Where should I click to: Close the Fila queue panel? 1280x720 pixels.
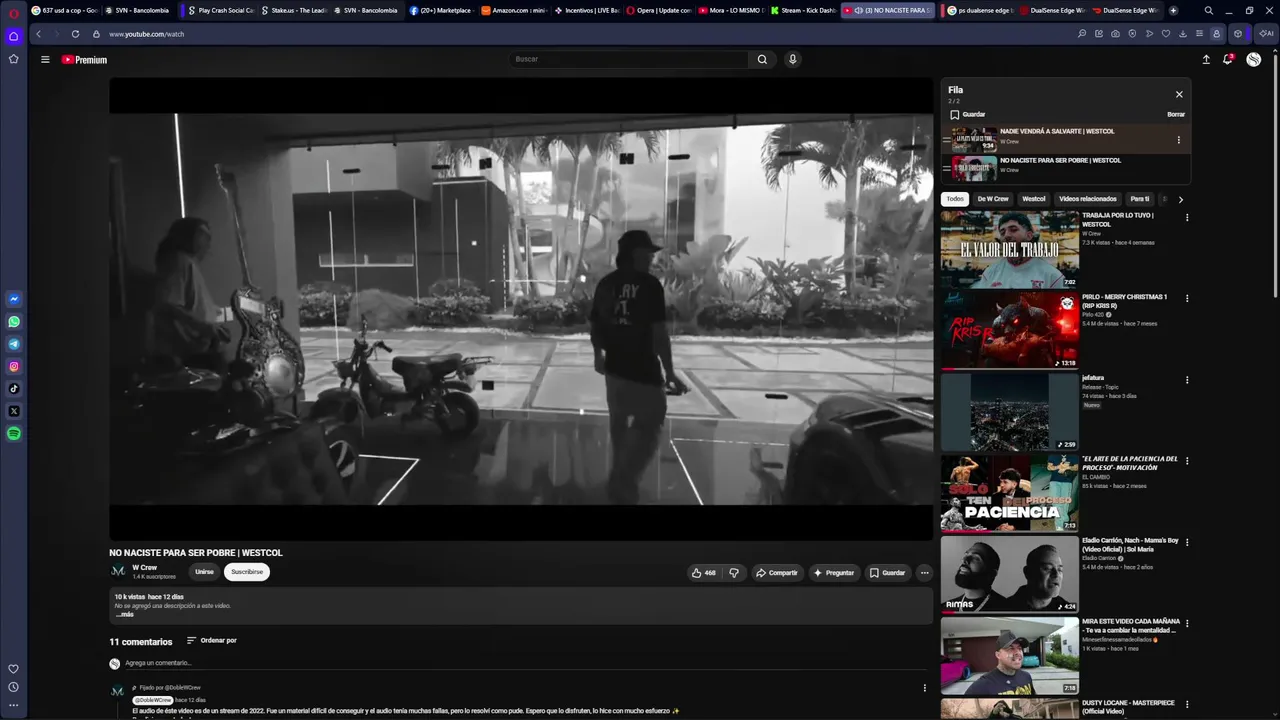[x=1179, y=94]
